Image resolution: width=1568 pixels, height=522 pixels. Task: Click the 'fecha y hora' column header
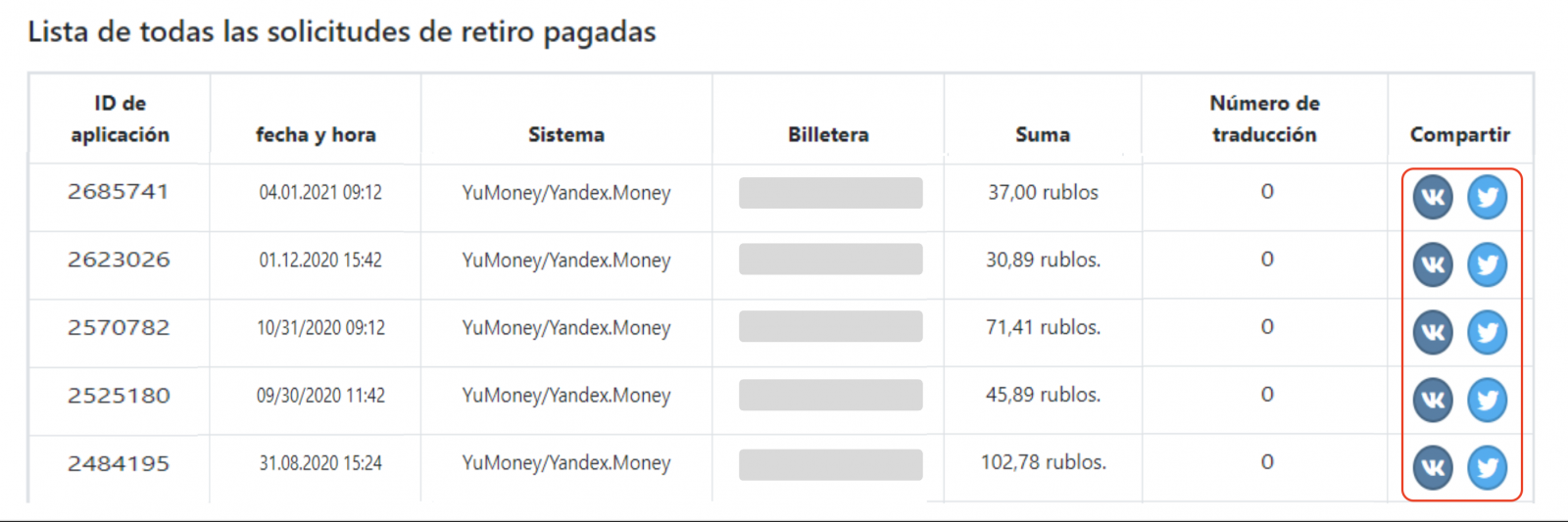pos(316,134)
